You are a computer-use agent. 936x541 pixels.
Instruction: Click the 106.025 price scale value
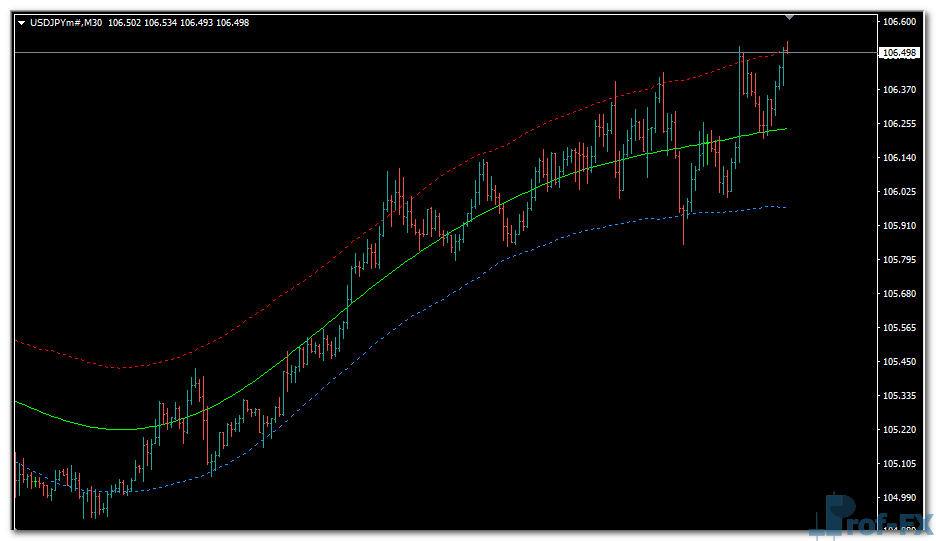point(899,192)
